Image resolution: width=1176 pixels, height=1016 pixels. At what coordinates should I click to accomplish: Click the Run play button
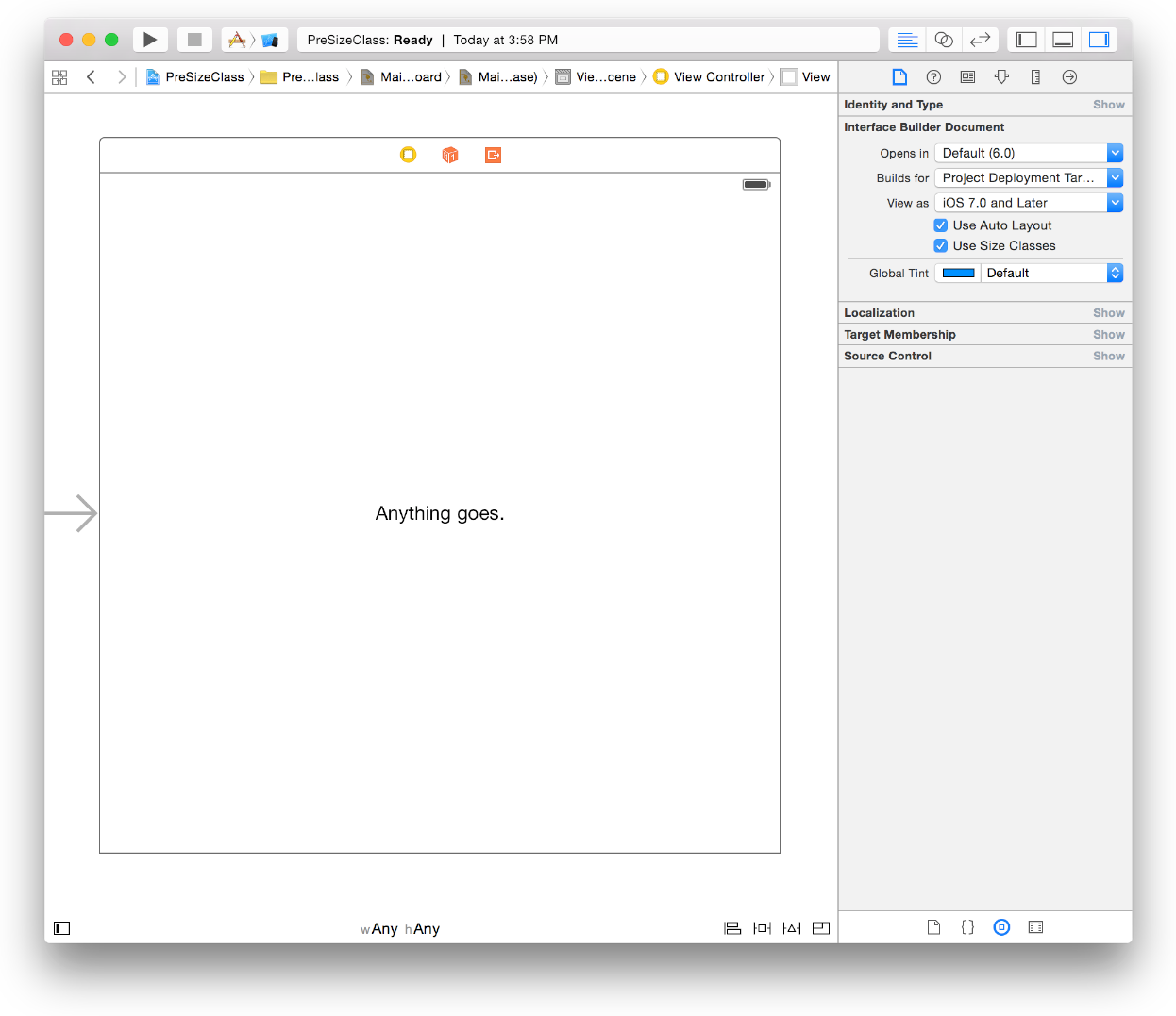click(x=150, y=40)
